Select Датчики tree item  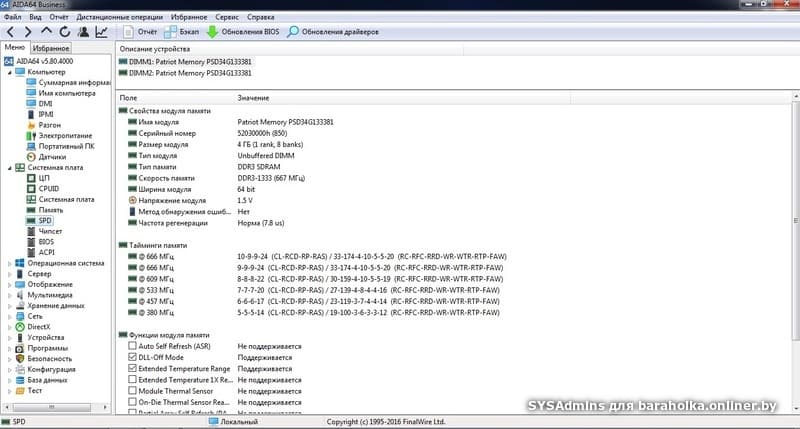[46, 157]
